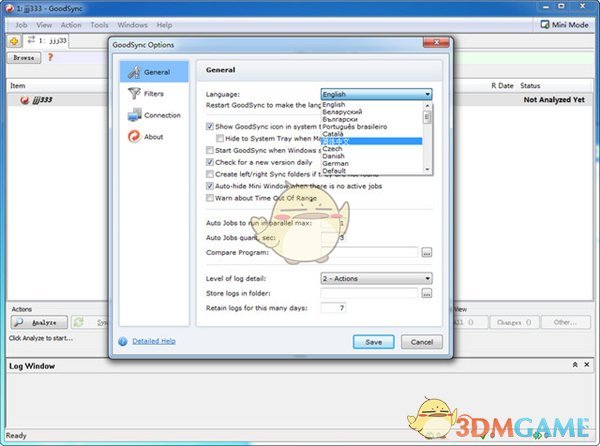Click the Browse button

tap(24, 58)
